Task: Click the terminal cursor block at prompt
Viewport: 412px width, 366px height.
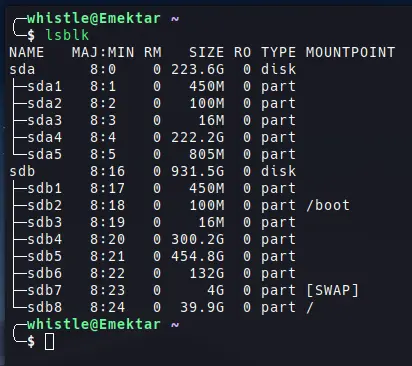Action: (49, 341)
